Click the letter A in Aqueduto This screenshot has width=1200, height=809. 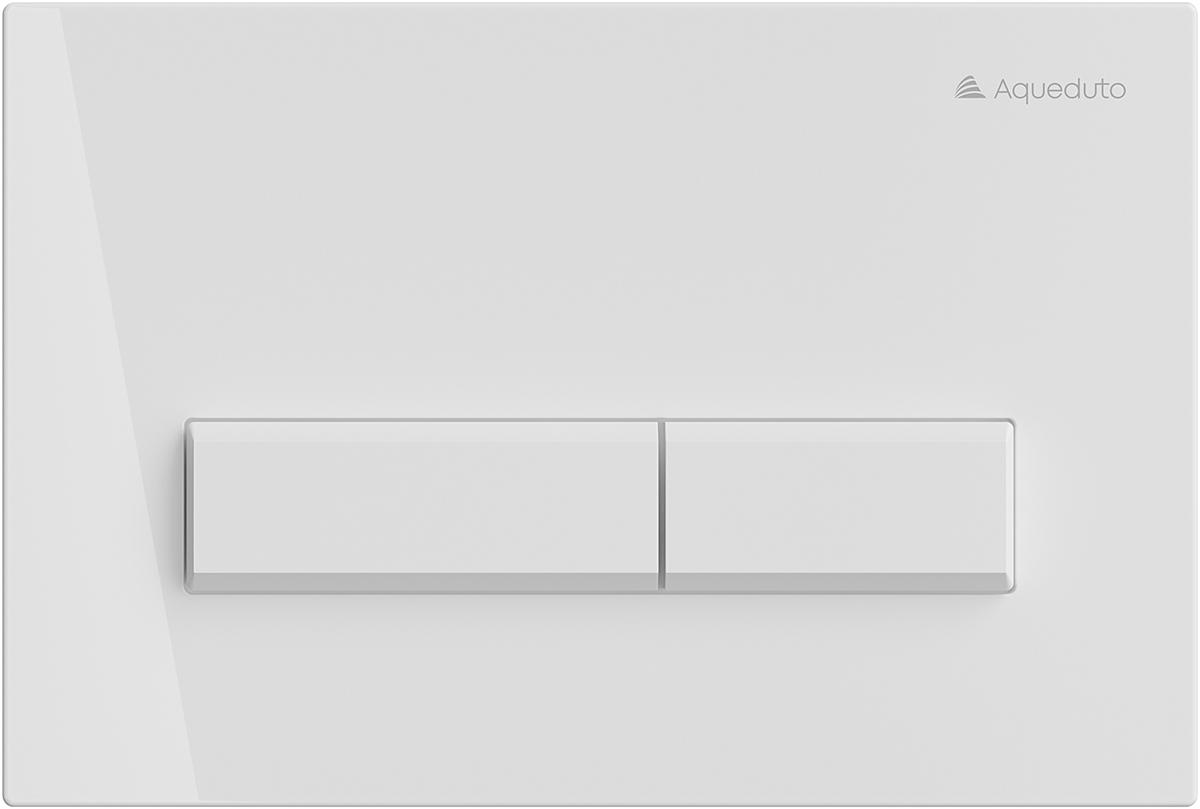tap(1003, 89)
